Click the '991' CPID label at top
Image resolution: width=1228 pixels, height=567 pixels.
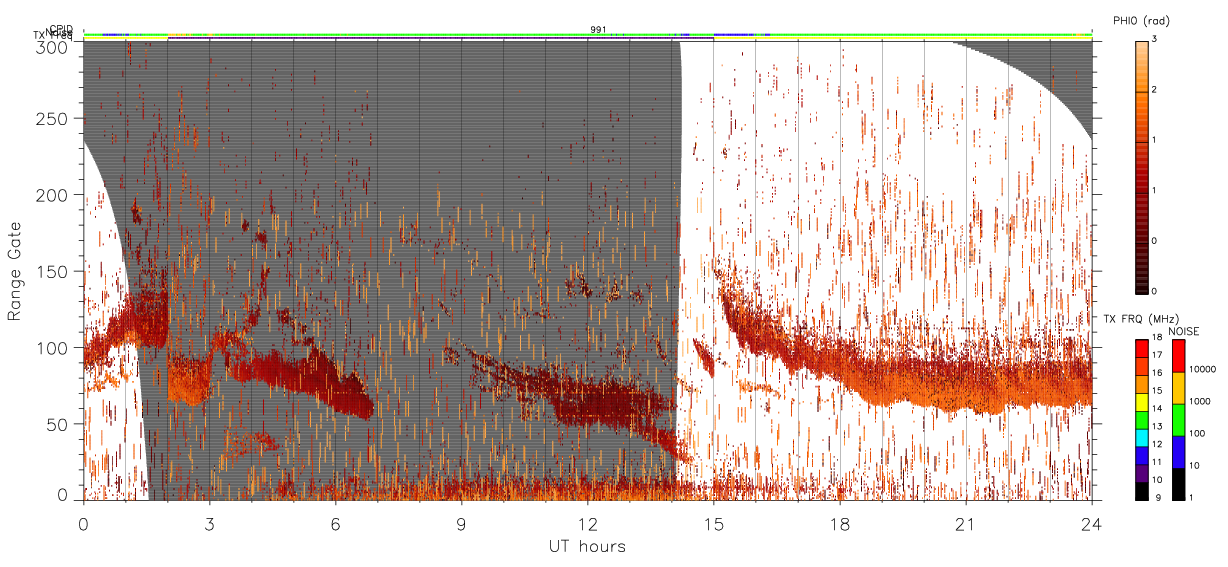tap(597, 30)
